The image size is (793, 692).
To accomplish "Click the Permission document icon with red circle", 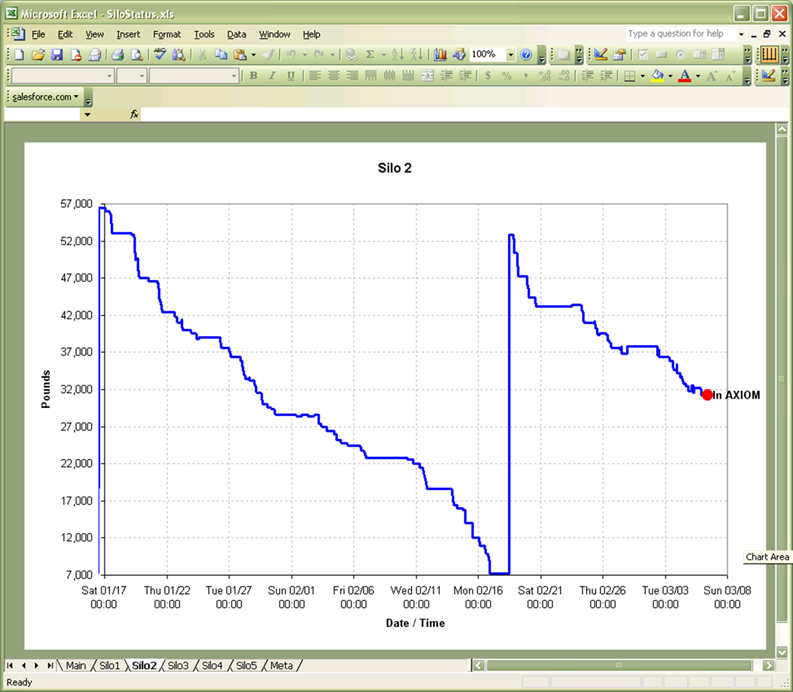I will [x=75, y=55].
